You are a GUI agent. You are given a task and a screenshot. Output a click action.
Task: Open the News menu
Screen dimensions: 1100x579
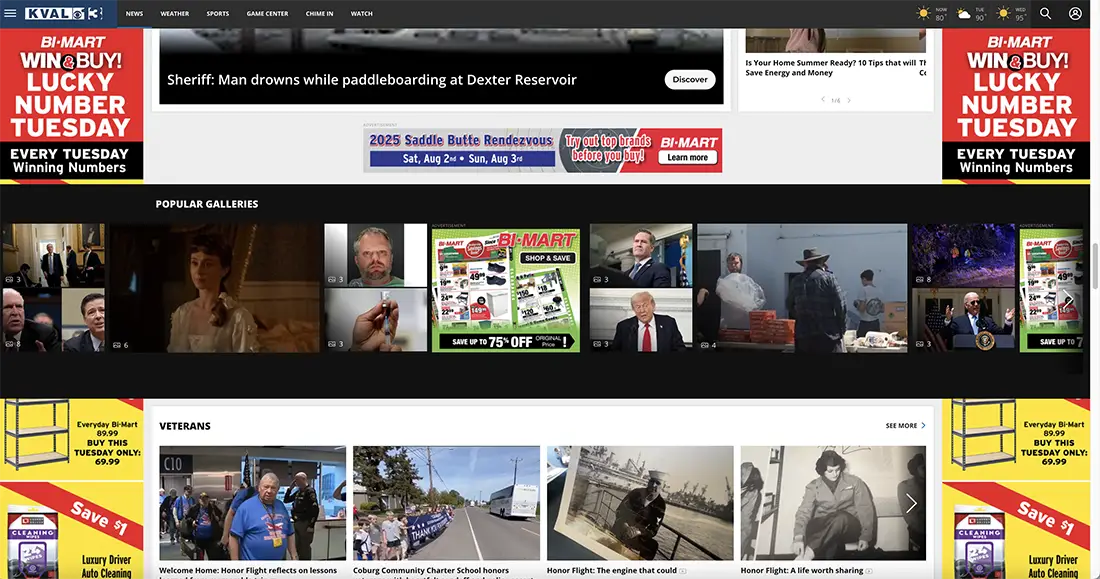point(134,13)
